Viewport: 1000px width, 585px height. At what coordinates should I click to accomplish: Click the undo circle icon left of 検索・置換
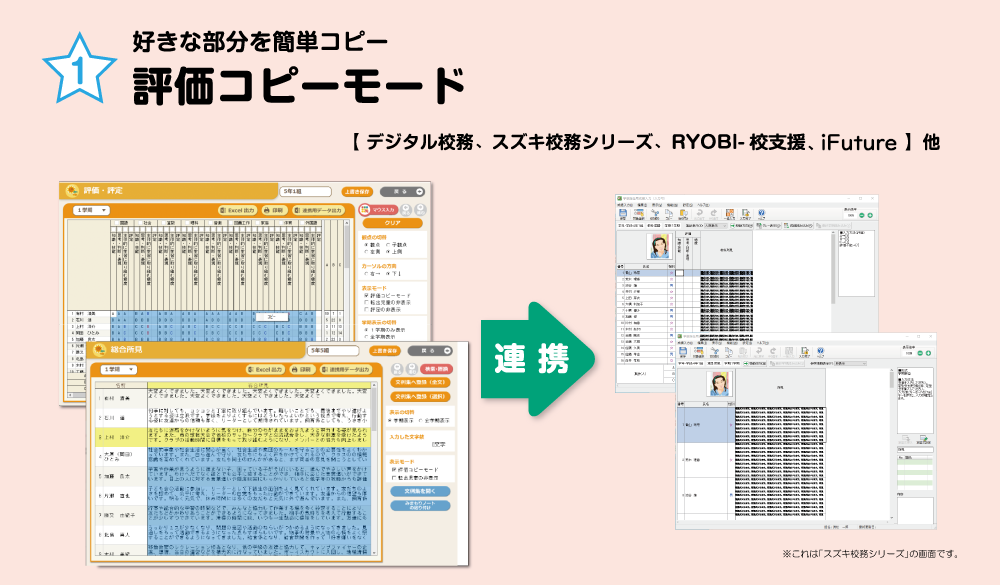(397, 369)
